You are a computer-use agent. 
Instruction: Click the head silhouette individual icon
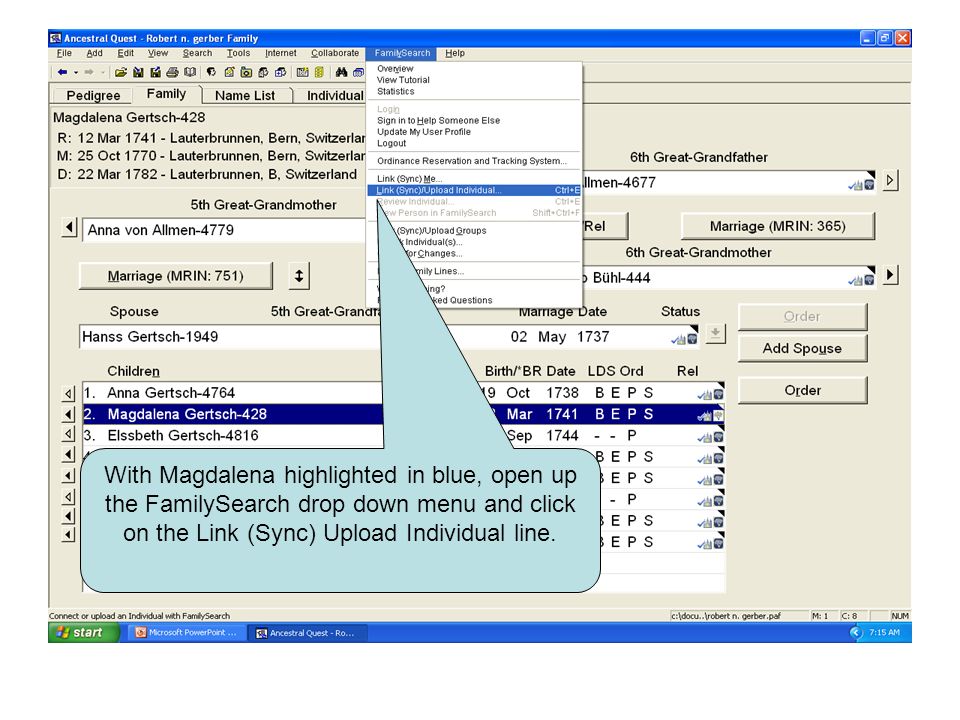tap(211, 72)
